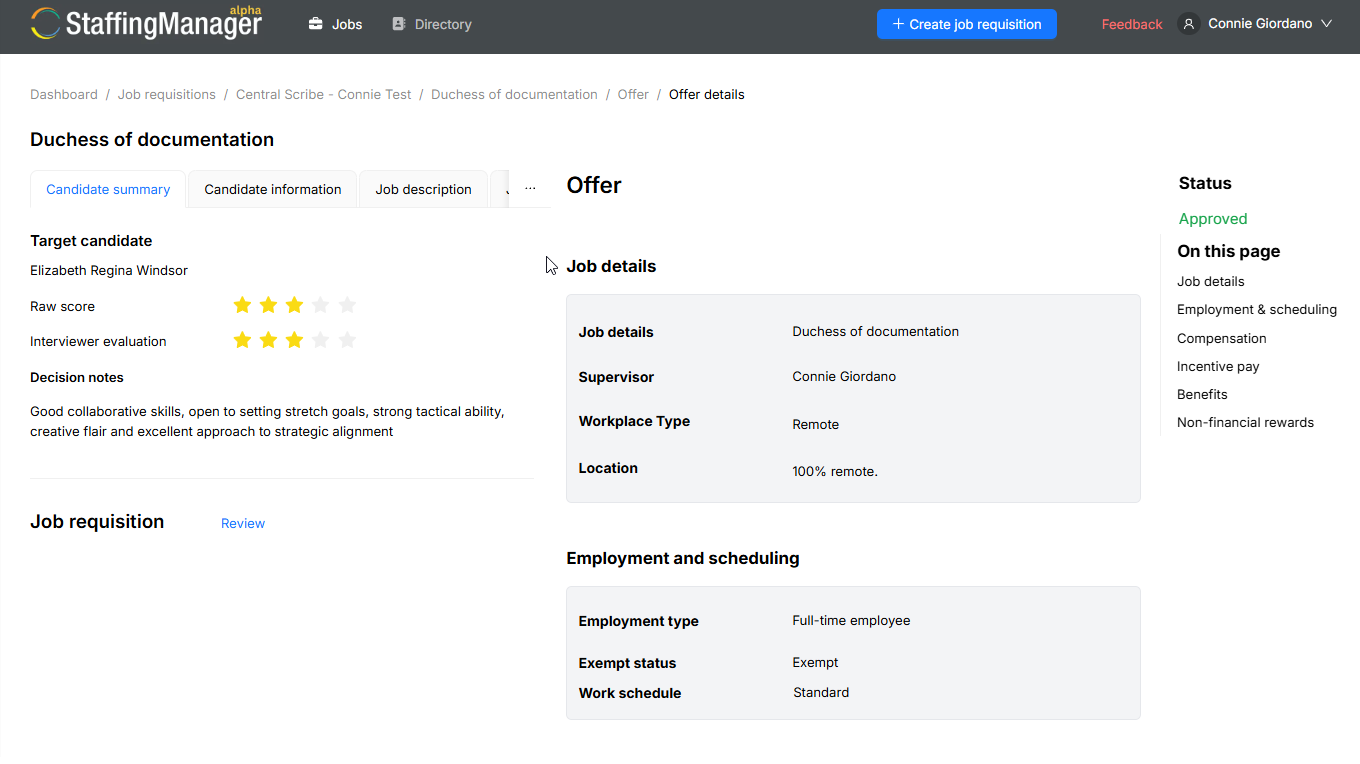Screen dimensions: 1360x764
Task: Click the Approved status text
Action: (x=1213, y=219)
